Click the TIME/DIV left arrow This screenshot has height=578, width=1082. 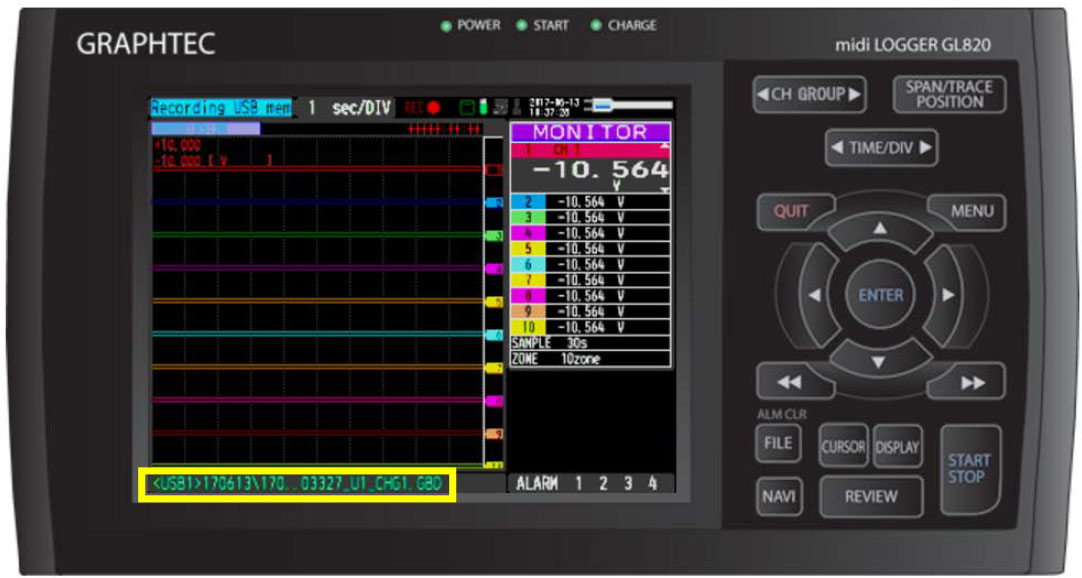[x=837, y=148]
